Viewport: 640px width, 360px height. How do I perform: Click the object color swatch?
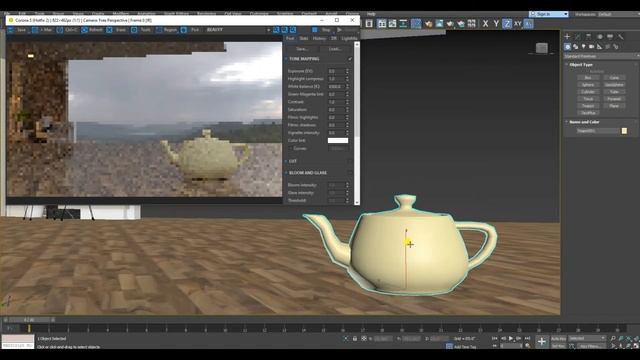(x=624, y=131)
